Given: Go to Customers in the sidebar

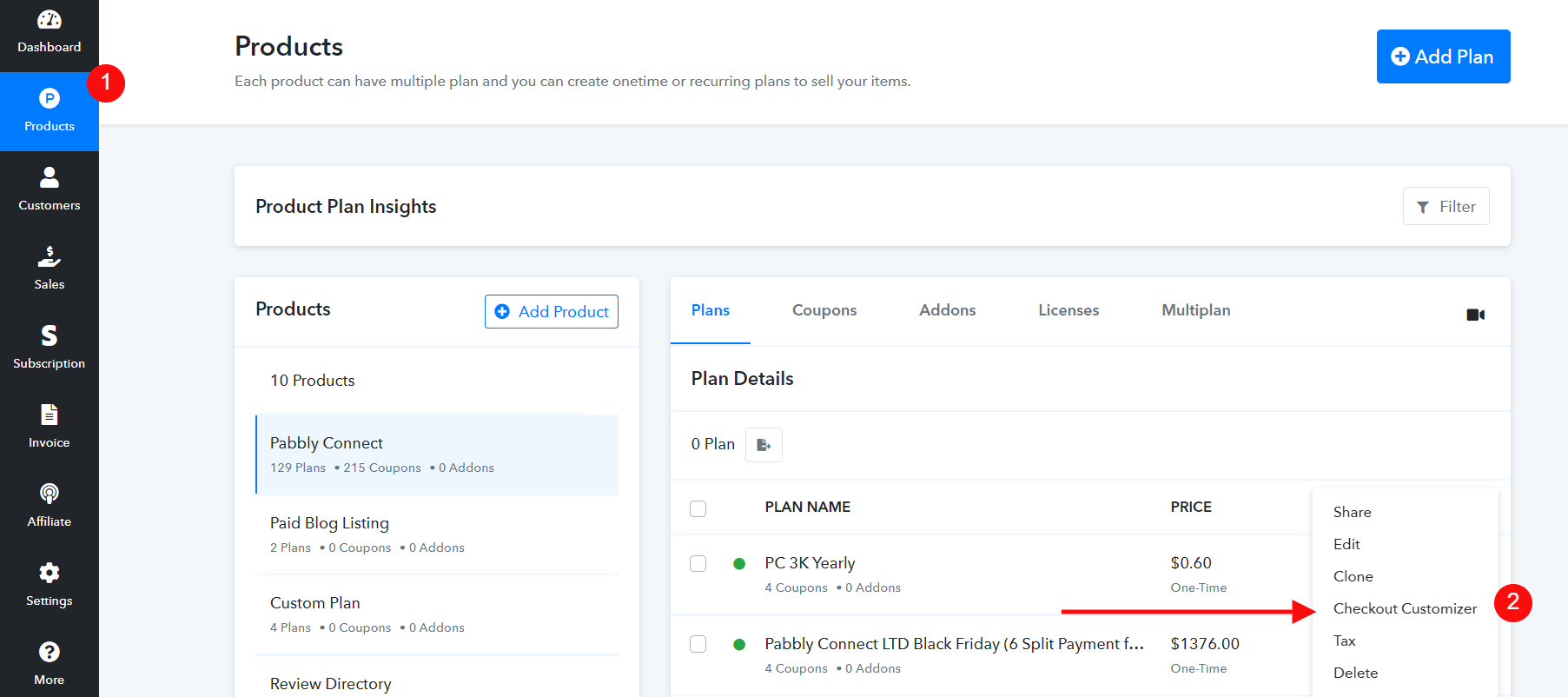Looking at the screenshot, I should point(50,190).
